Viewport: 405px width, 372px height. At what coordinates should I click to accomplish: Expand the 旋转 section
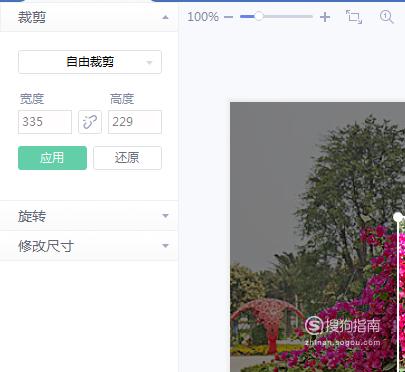pyautogui.click(x=165, y=216)
